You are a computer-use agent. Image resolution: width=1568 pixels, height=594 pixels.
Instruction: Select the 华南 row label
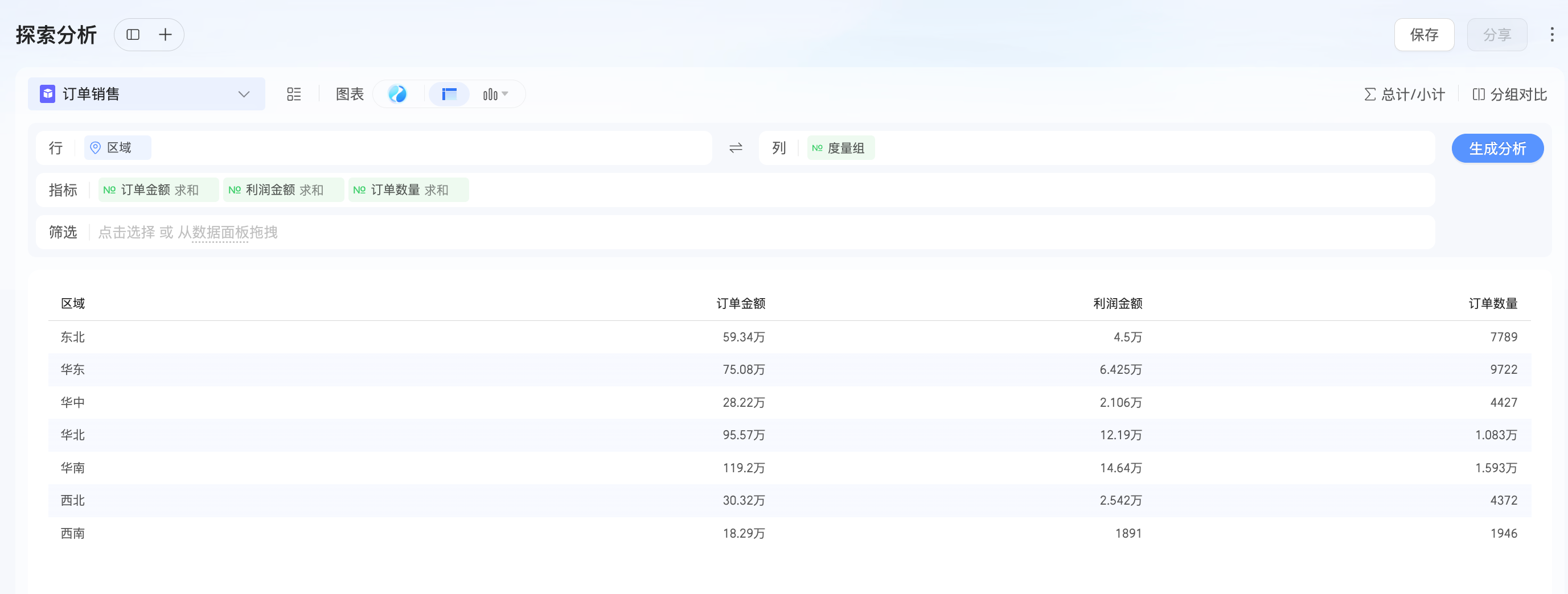(73, 468)
